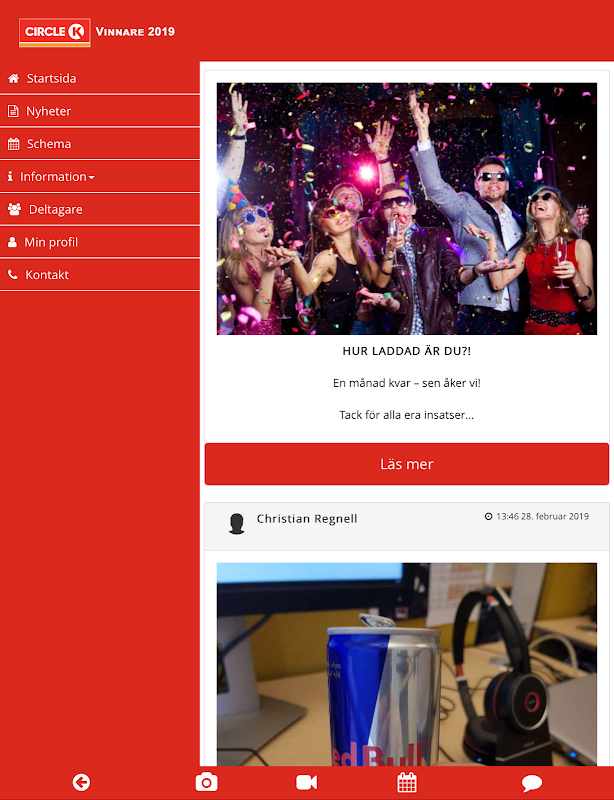Click the home icon beside Startsida

click(14, 79)
